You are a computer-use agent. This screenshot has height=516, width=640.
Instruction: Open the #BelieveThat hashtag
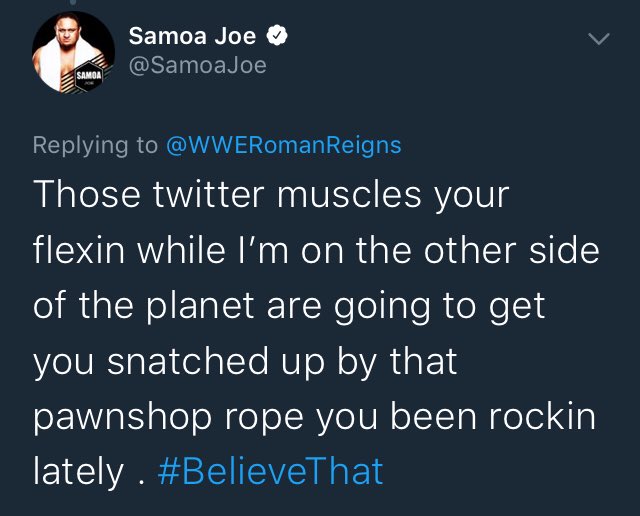tap(270, 472)
